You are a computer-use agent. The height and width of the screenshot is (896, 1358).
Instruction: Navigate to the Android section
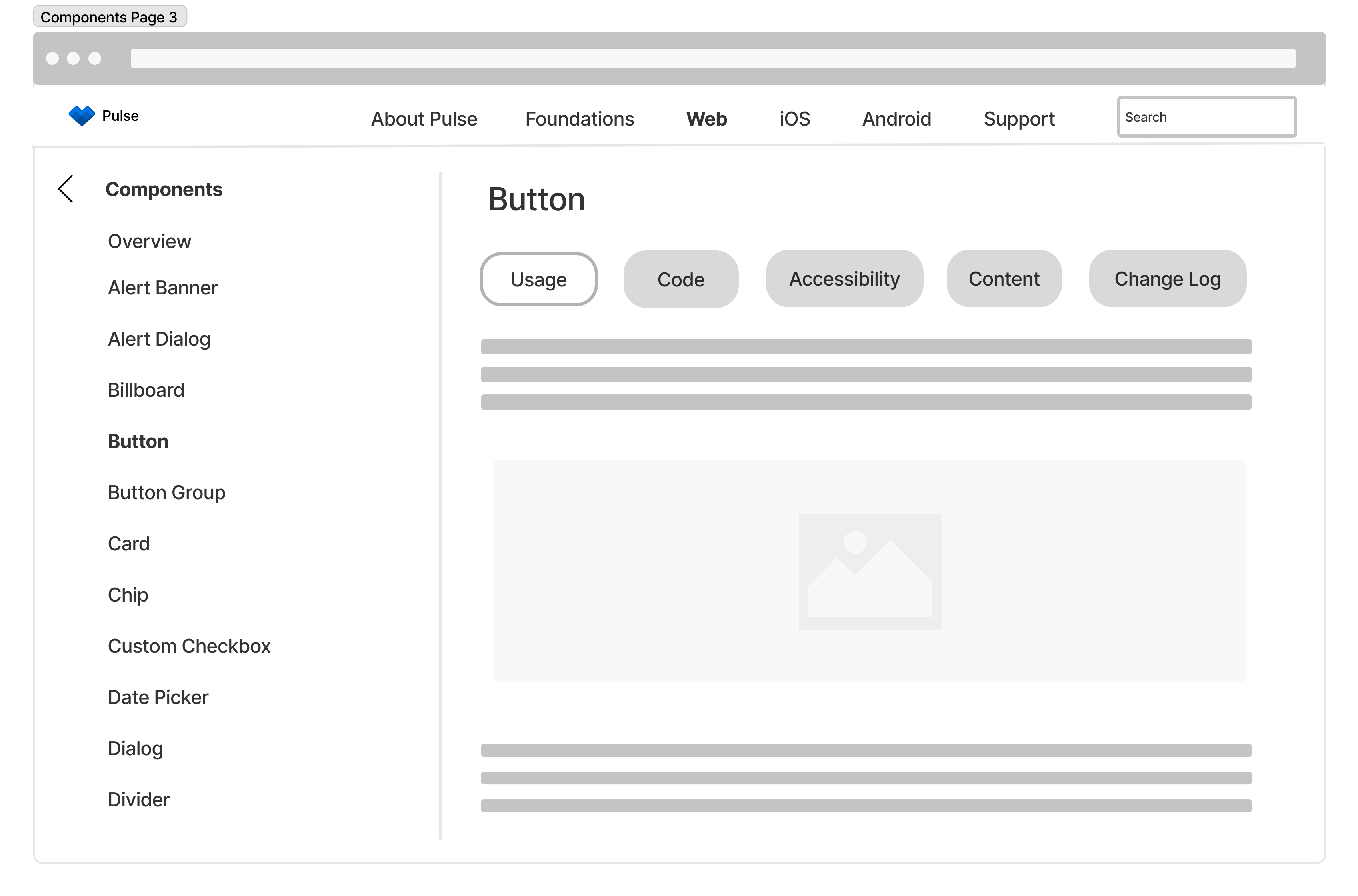(896, 119)
